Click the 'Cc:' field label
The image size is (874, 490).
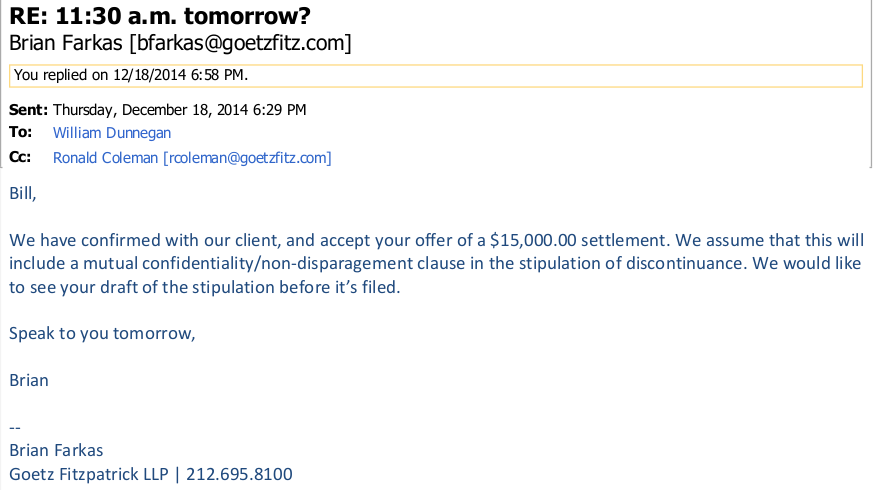[21, 158]
